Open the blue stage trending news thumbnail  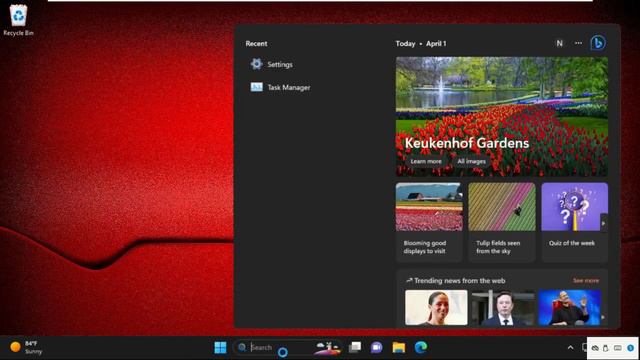pos(570,307)
